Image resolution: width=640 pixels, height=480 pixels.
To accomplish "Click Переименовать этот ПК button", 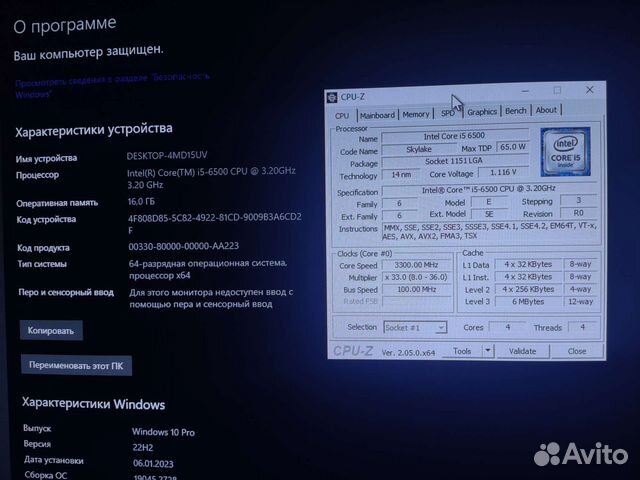I will pyautogui.click(x=76, y=365).
